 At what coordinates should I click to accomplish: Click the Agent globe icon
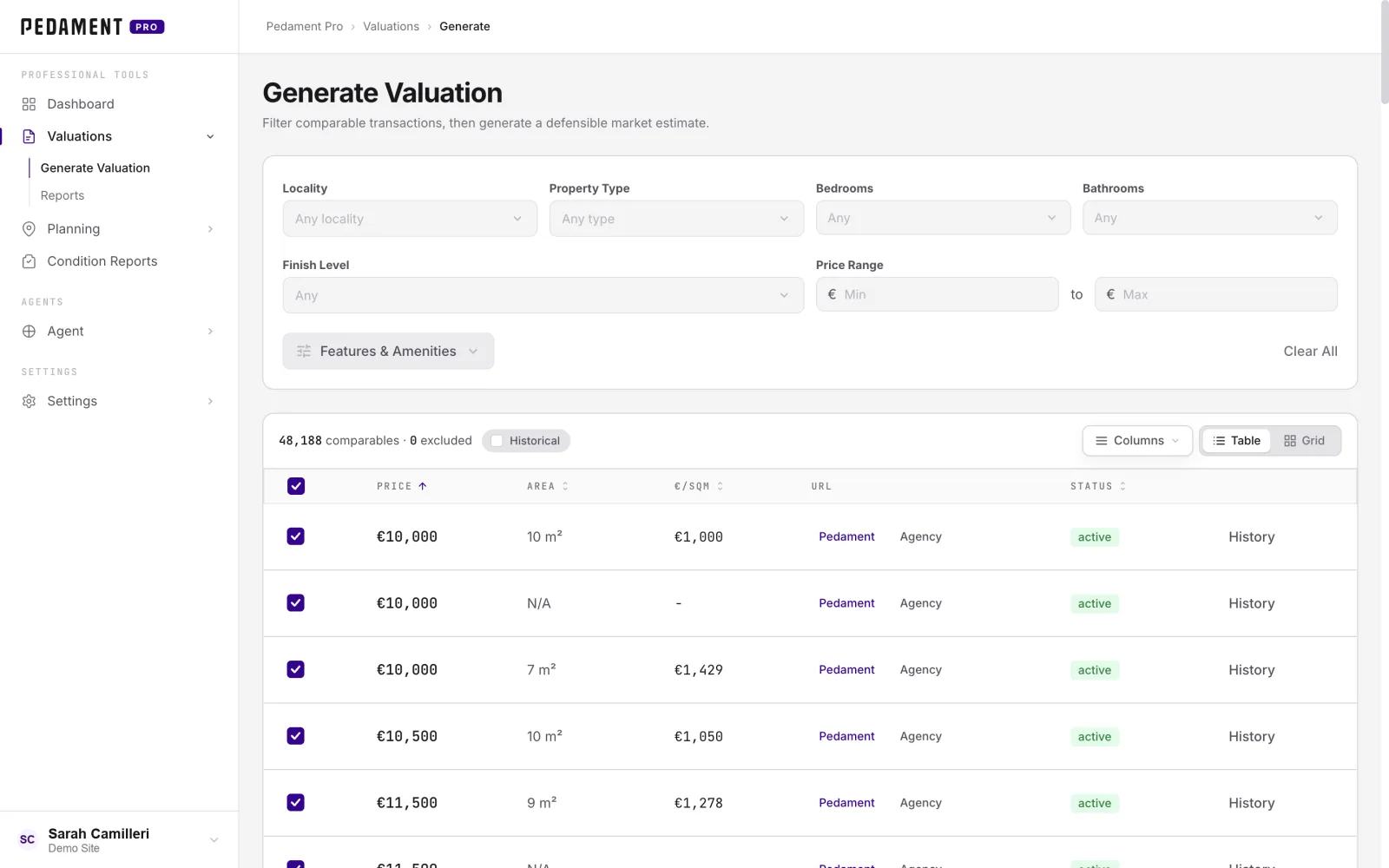[29, 332]
